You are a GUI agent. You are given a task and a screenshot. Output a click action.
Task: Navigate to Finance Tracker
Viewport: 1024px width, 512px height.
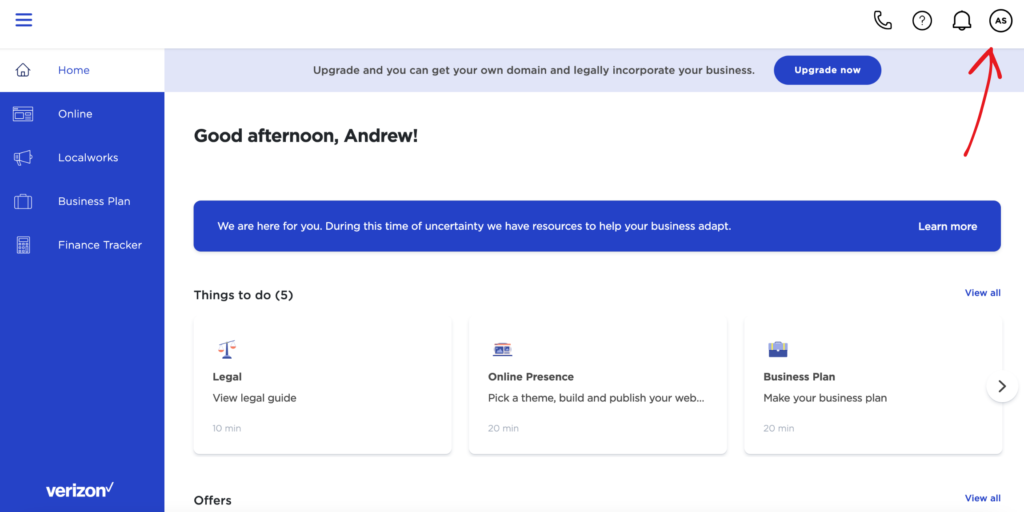pos(100,245)
